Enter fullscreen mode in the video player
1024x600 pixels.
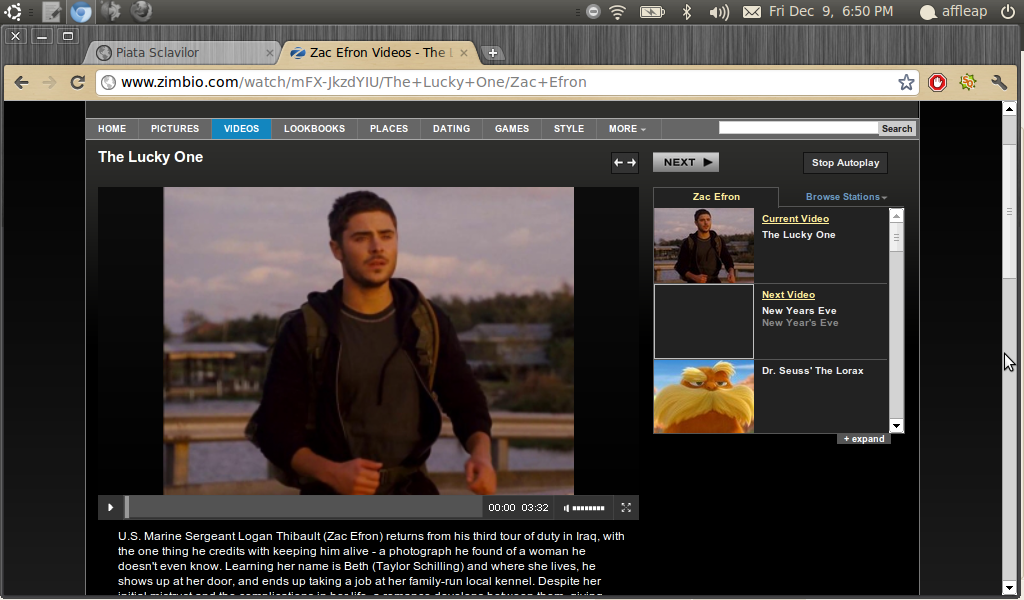coord(626,507)
